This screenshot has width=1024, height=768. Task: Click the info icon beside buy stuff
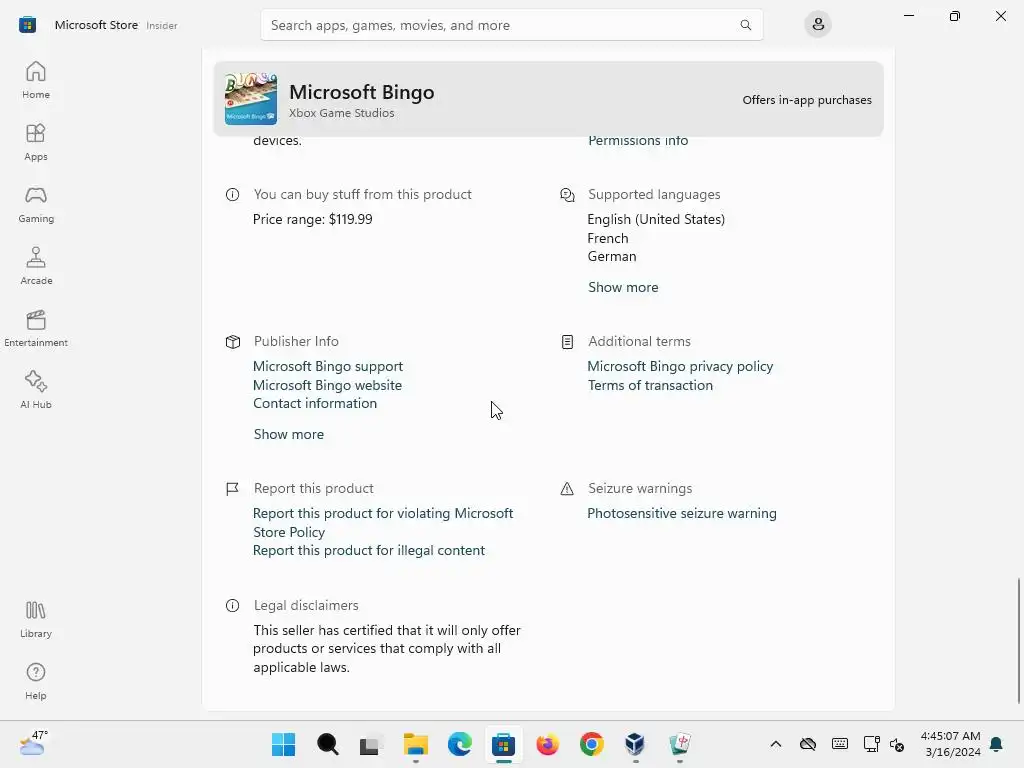232,195
